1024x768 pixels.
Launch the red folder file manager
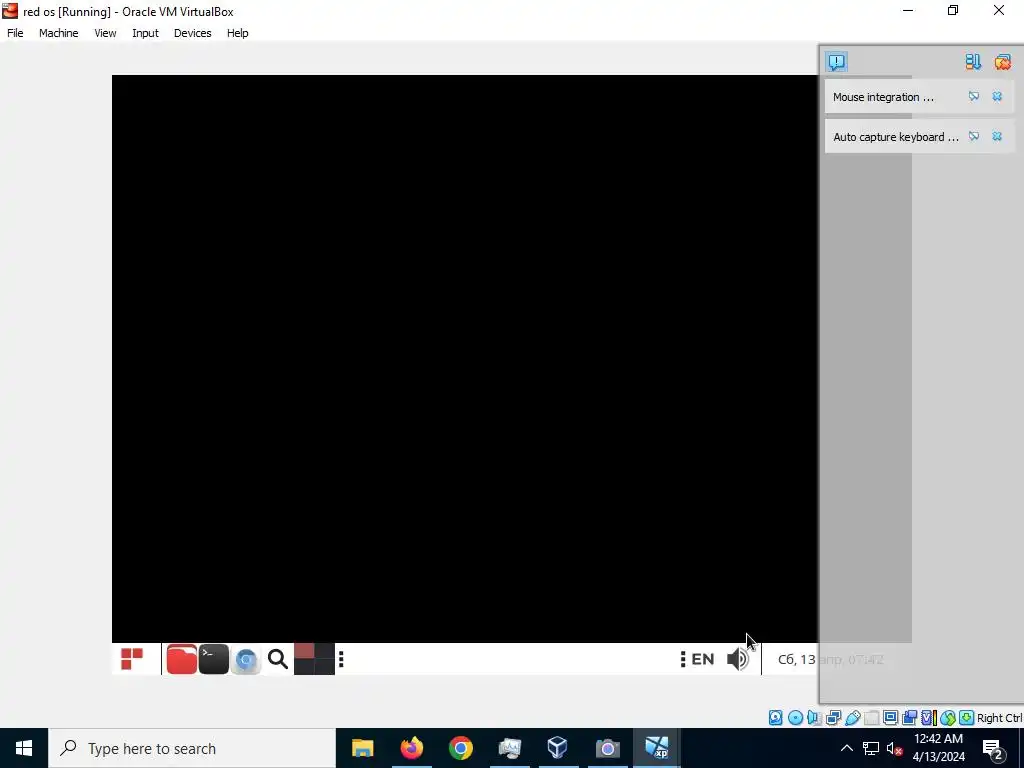[182, 659]
